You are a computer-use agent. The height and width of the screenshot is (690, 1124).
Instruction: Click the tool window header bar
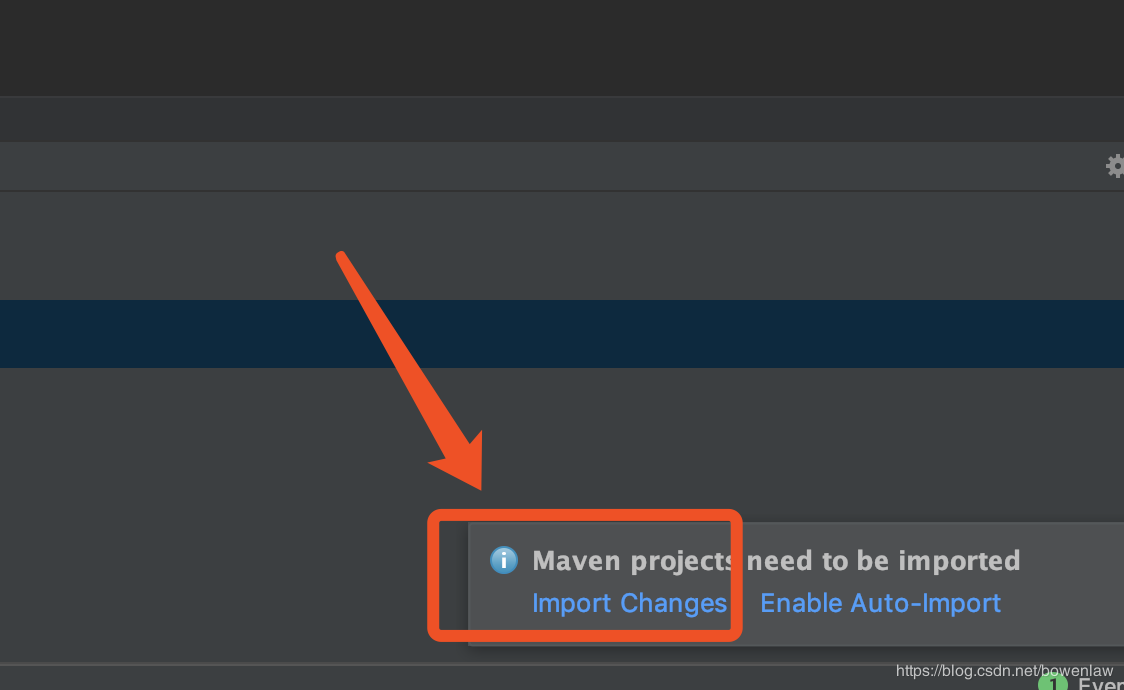tap(552, 166)
